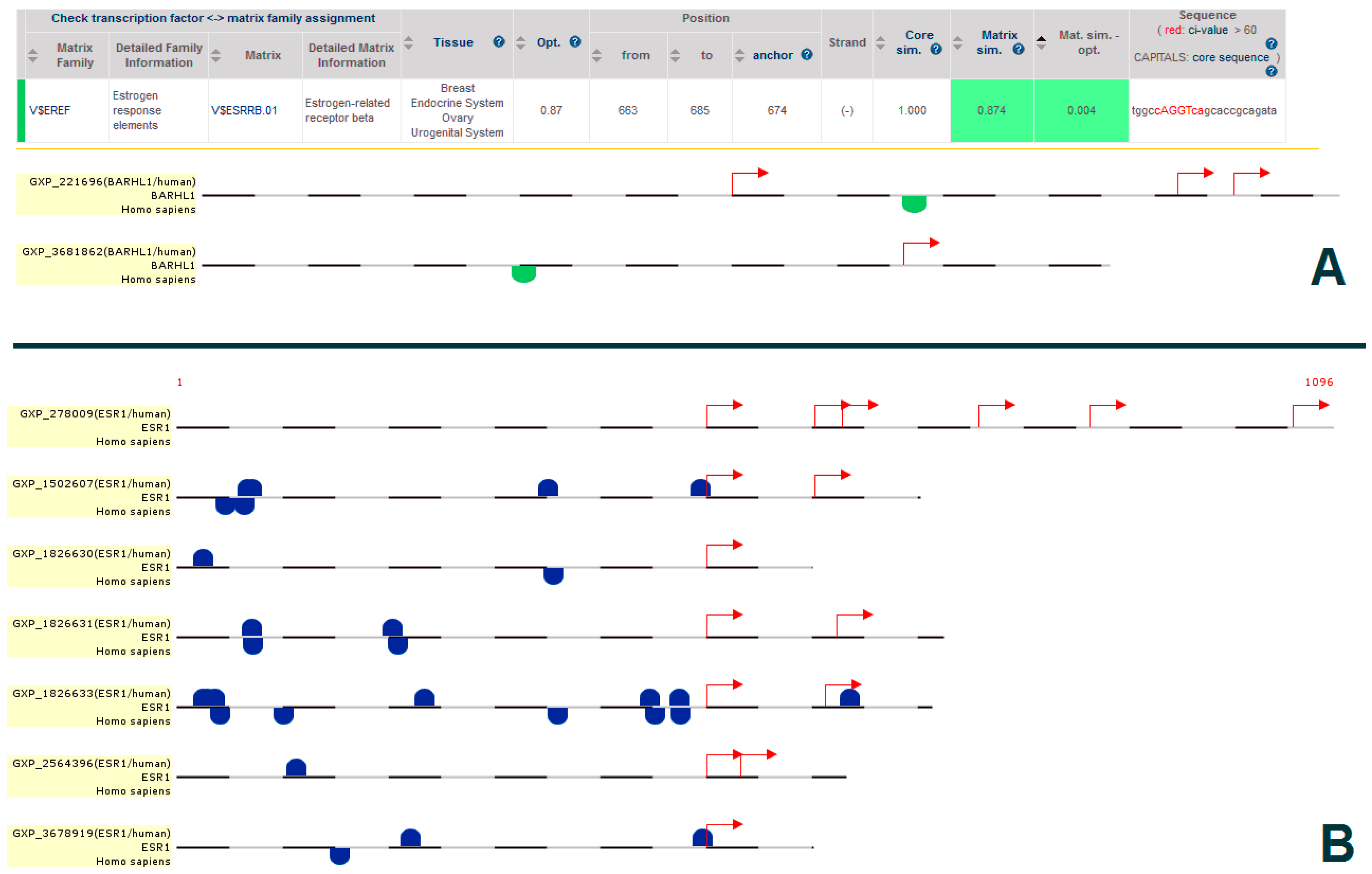Sort the table by the from position

[597, 55]
